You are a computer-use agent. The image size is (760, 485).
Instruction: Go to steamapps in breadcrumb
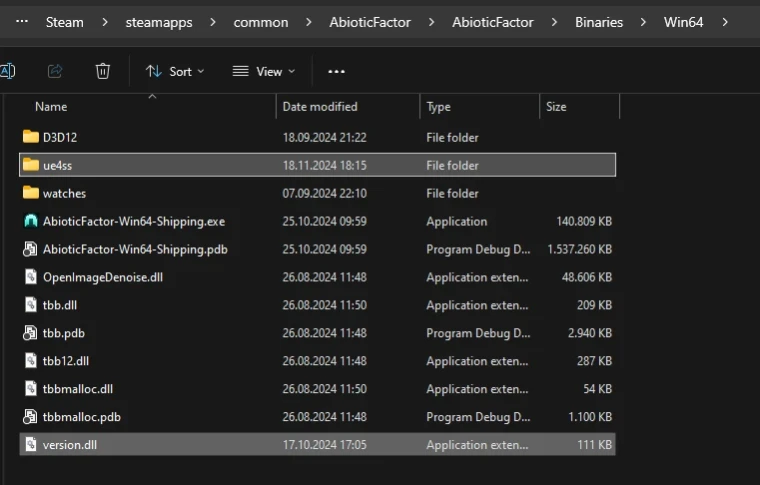(159, 22)
